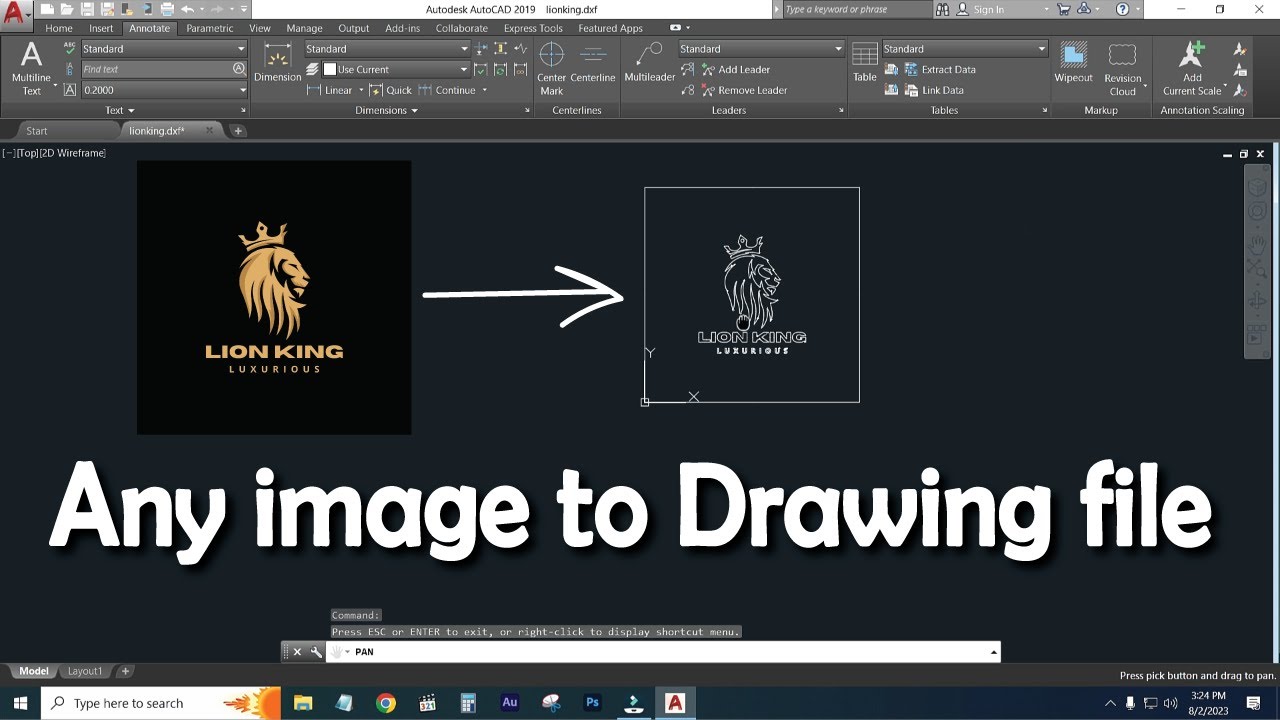This screenshot has height=720, width=1280.
Task: Insert a Table from the ribbon
Action: (x=865, y=63)
